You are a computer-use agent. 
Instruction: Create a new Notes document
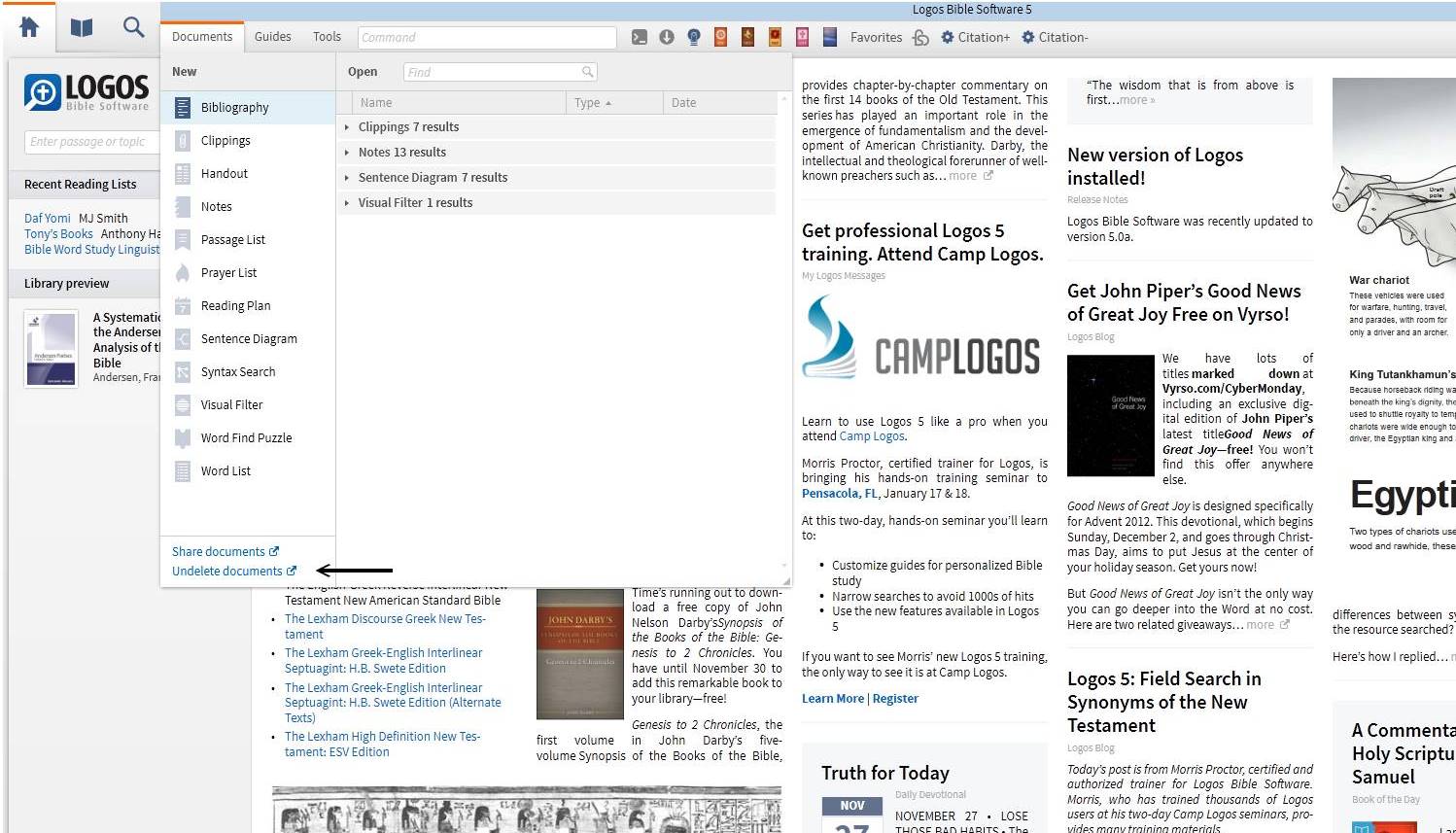pos(248,206)
